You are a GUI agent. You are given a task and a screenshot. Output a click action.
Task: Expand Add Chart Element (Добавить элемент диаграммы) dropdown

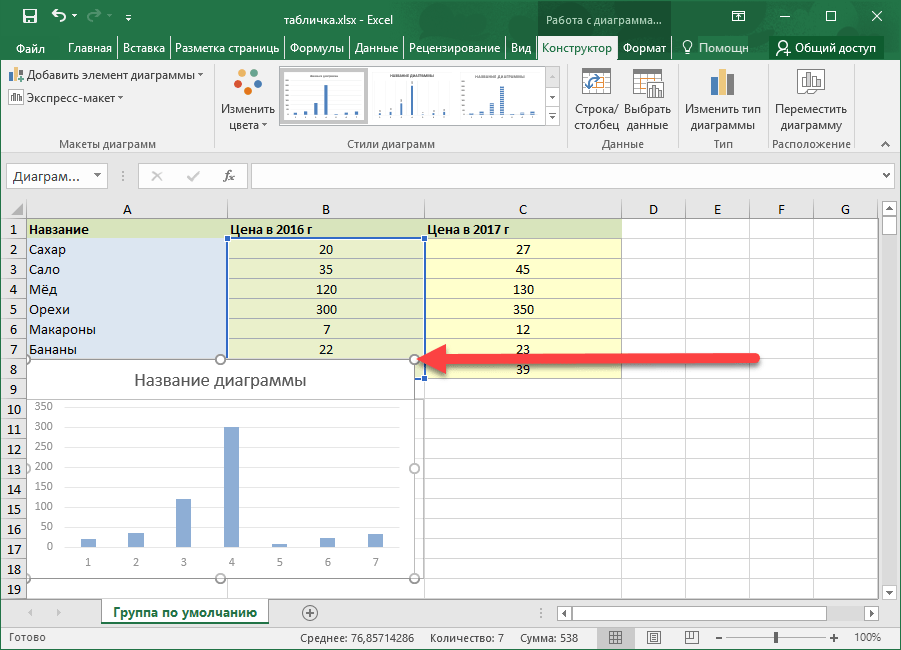107,75
